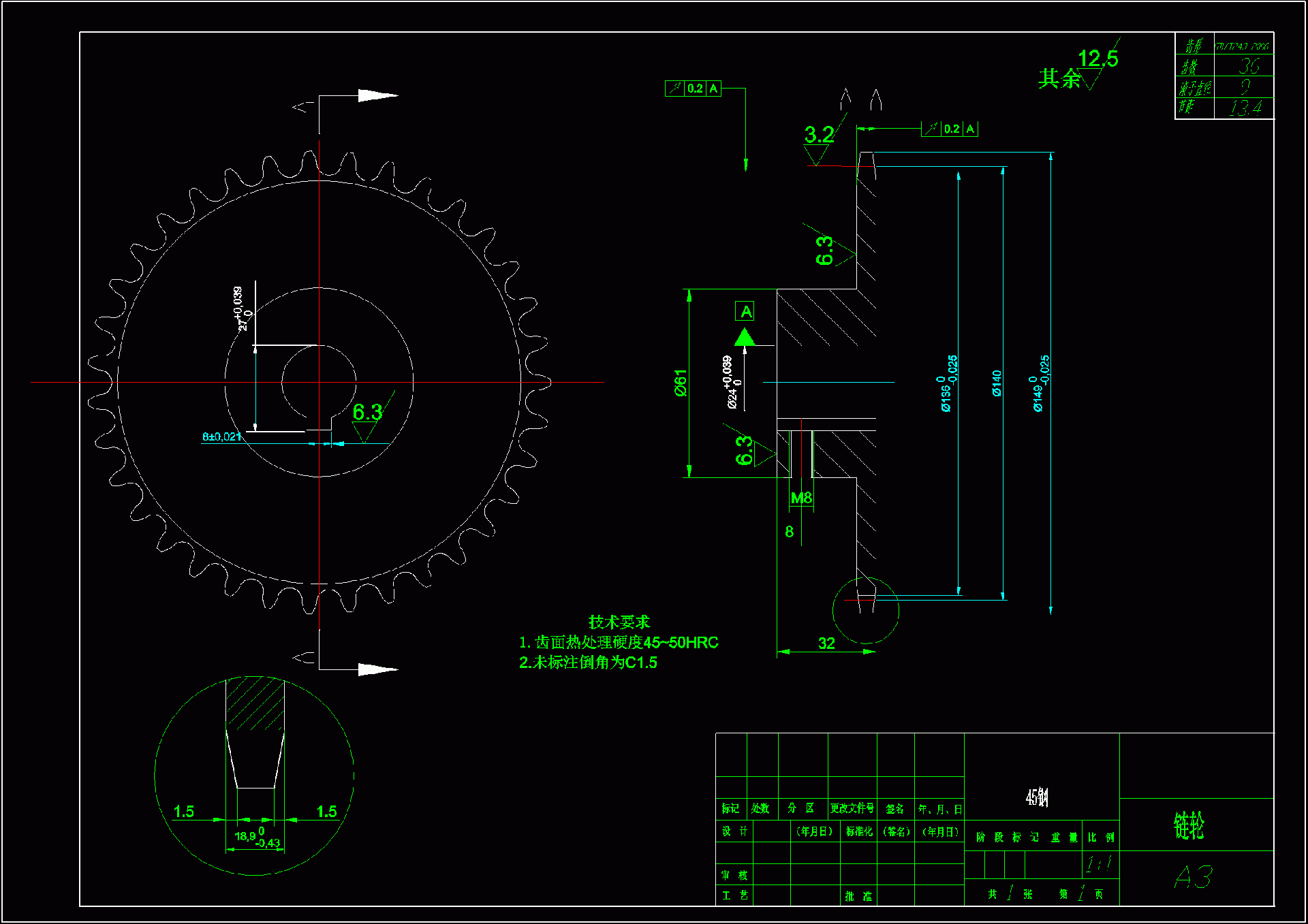Click the 链轮 part name in the title block
Image resolution: width=1308 pixels, height=924 pixels.
[x=1189, y=825]
